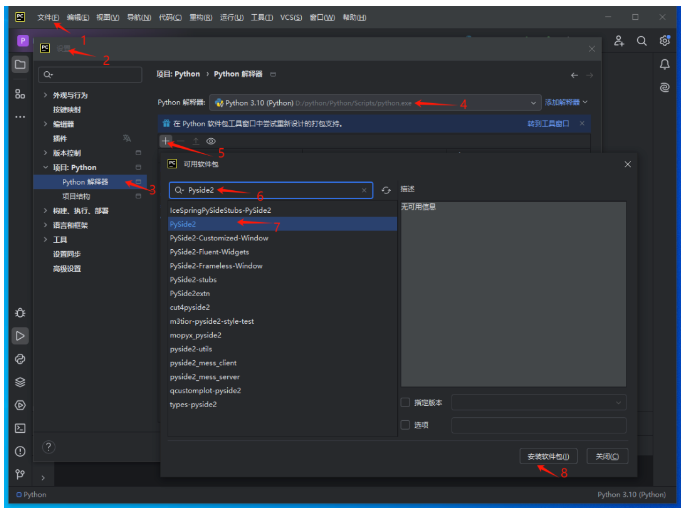The image size is (684, 514).
Task: Open the Code With Me user icon
Action: pos(619,41)
